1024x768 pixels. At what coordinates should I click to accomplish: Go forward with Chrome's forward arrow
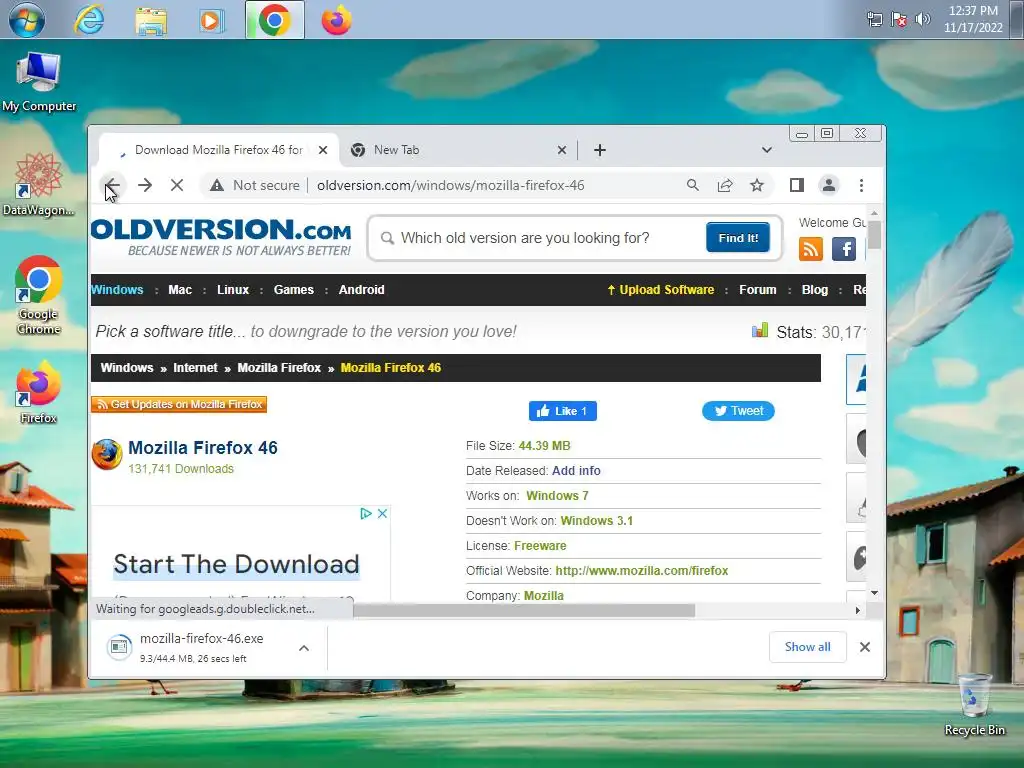(145, 185)
